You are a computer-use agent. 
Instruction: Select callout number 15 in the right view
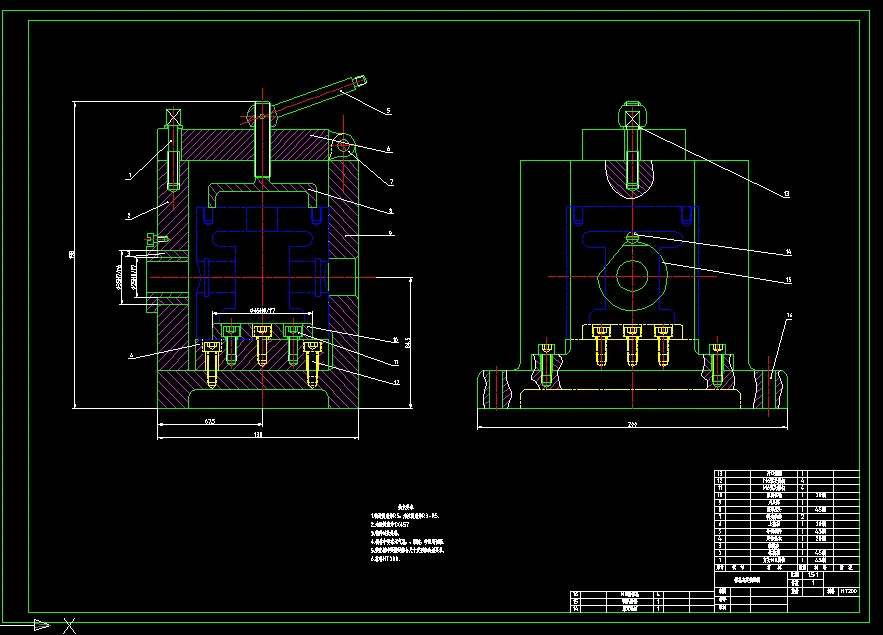(x=788, y=279)
